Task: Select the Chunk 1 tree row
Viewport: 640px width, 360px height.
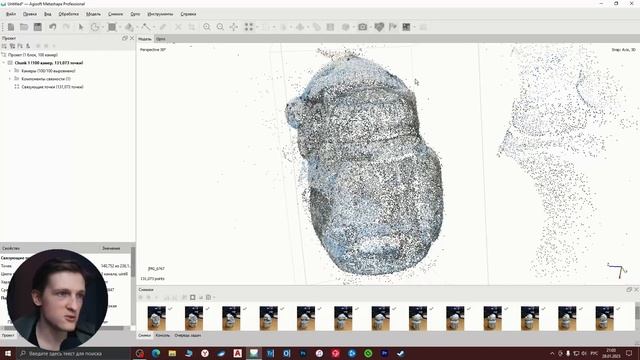Action: point(49,63)
